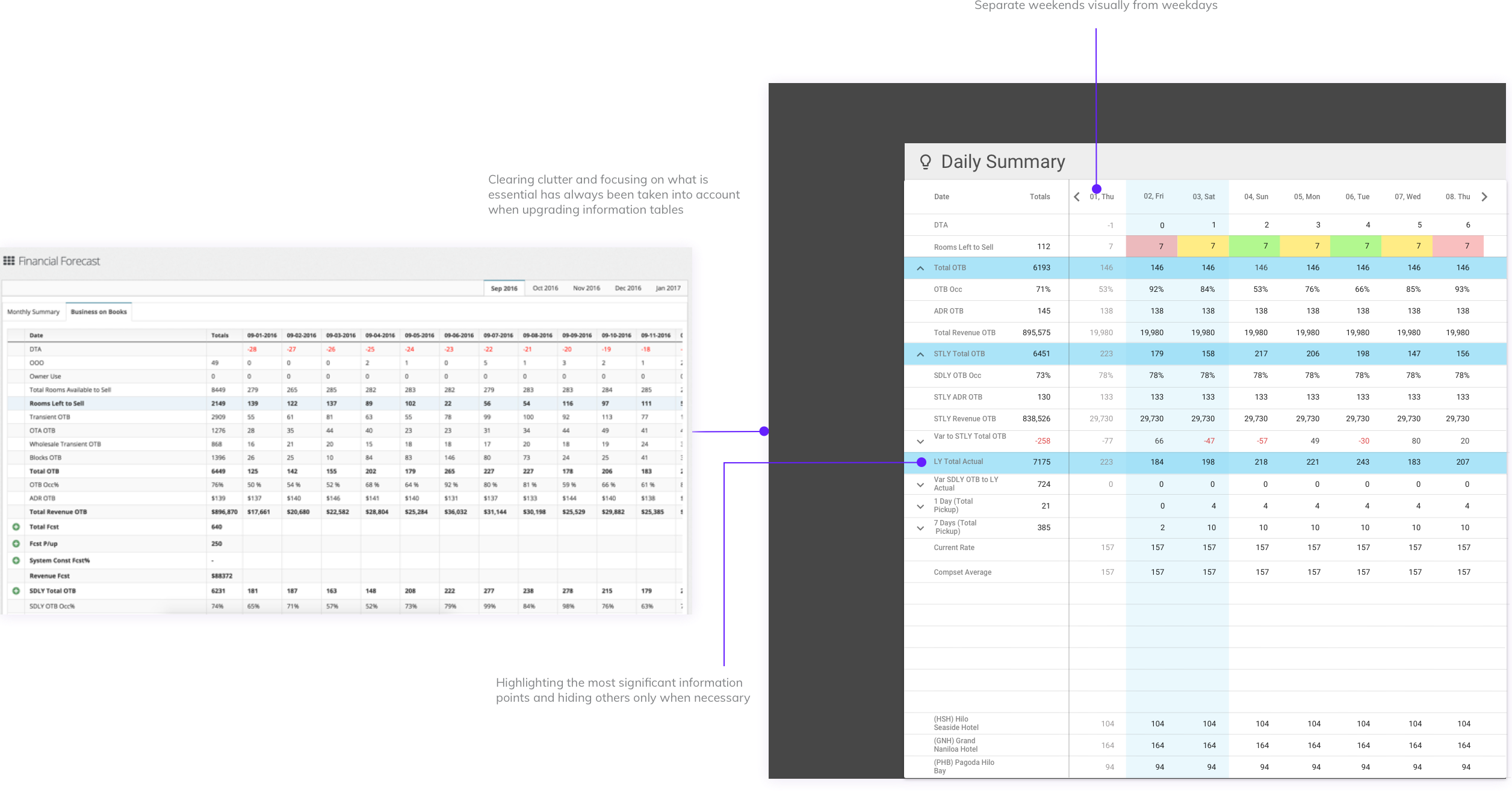1512x795 pixels.
Task: Expand Fcst P/up with green plus icon
Action: click(16, 543)
